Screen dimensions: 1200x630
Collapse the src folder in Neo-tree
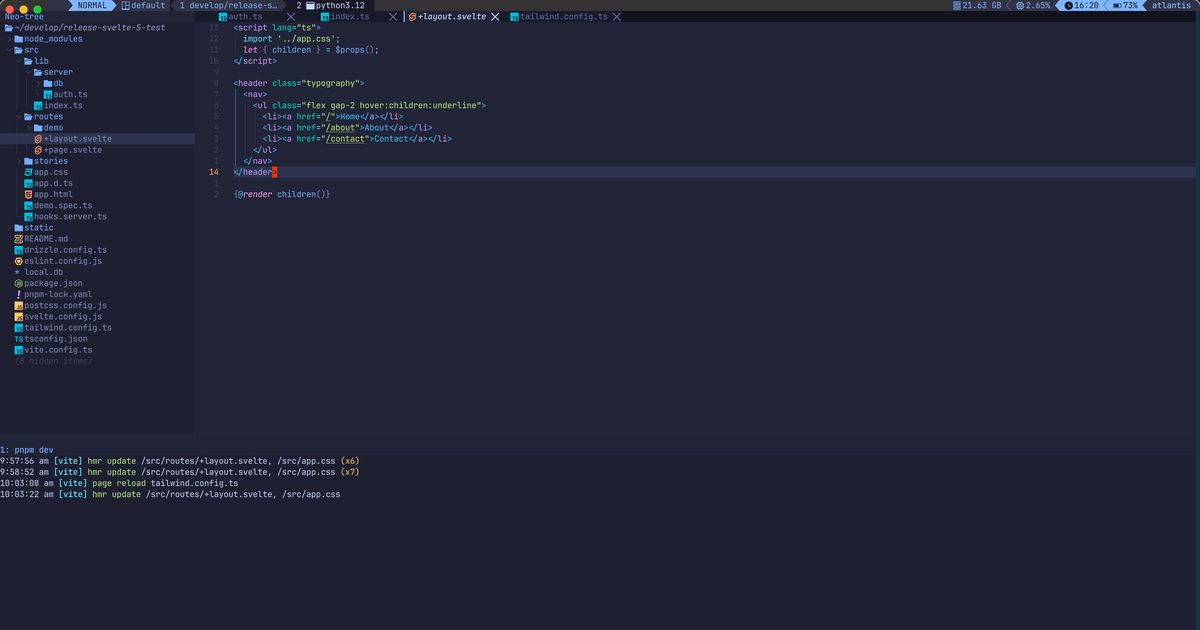9,50
